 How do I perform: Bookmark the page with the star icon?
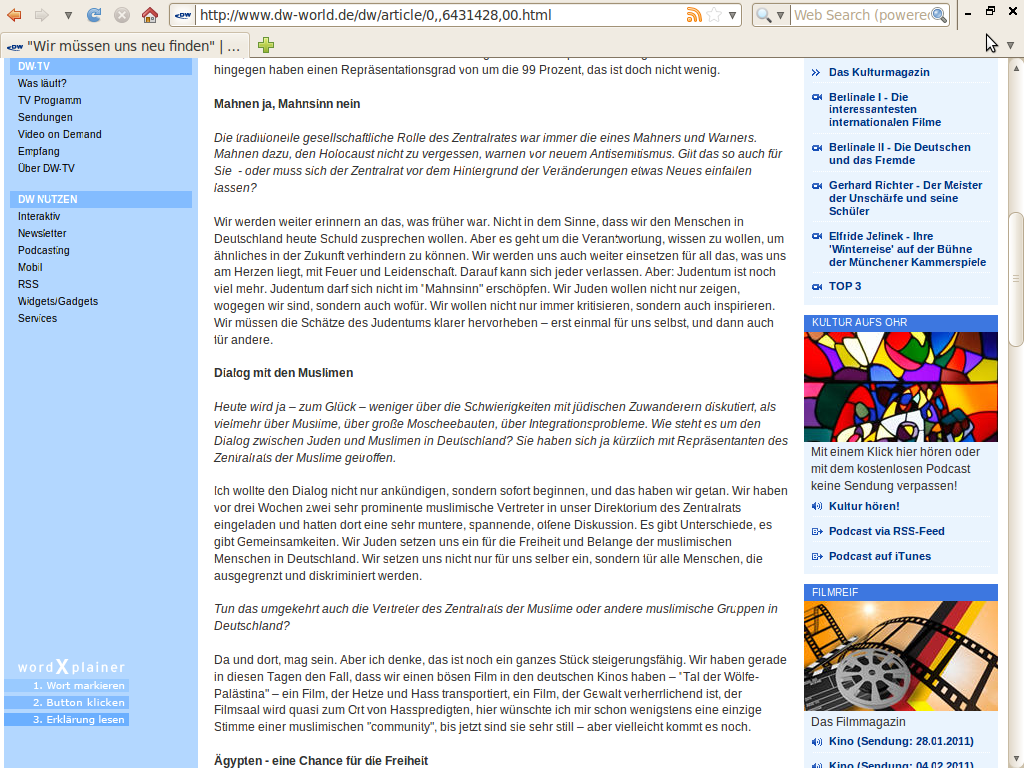coord(714,15)
